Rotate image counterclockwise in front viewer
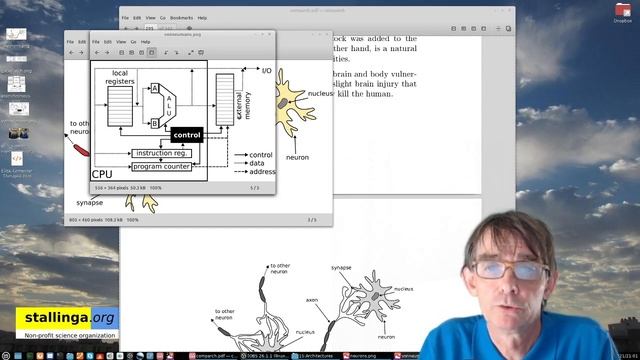640x360 pixels. [166, 53]
